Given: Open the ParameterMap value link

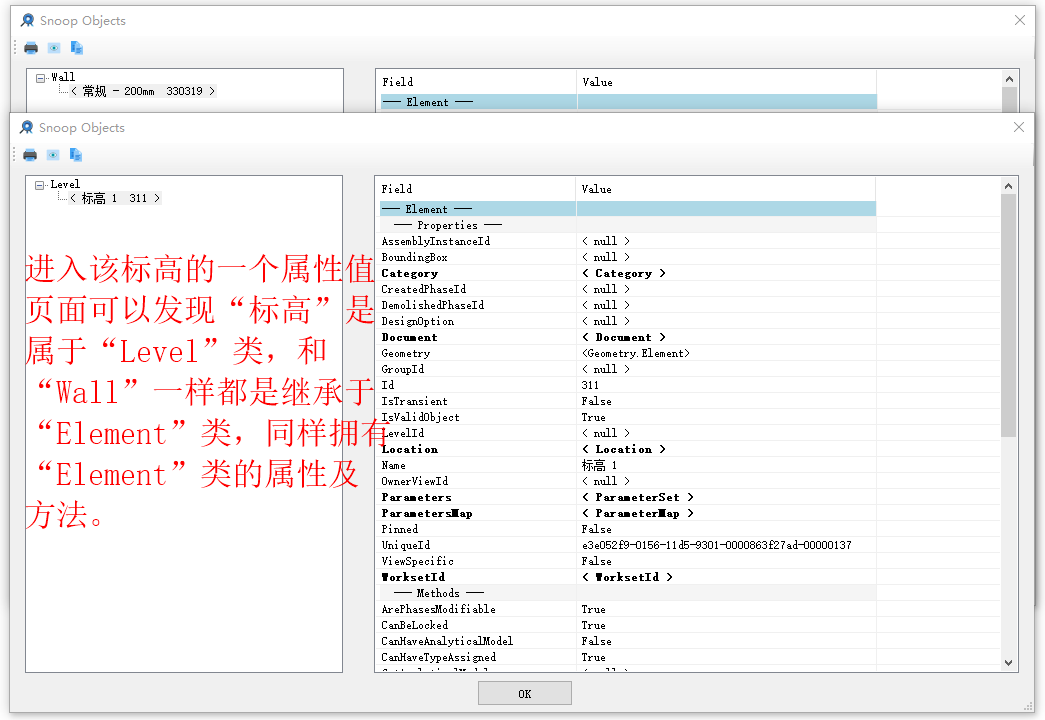Looking at the screenshot, I should pos(638,513).
